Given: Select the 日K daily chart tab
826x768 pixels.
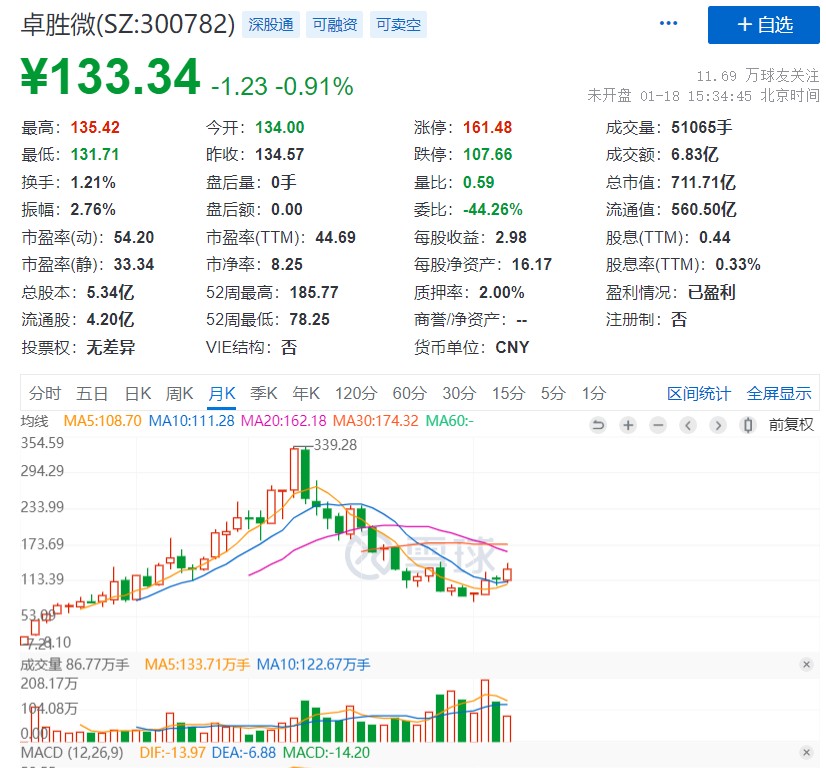Looking at the screenshot, I should pyautogui.click(x=137, y=393).
